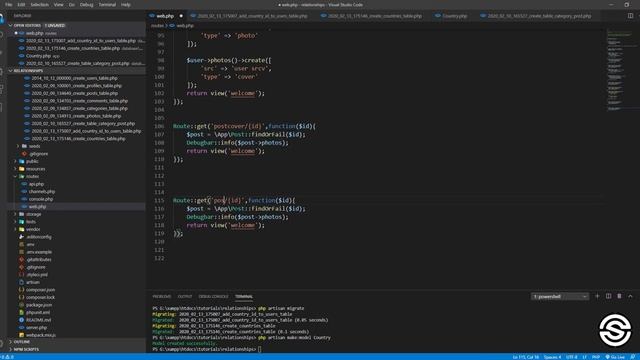Viewport: 640px width, 360px height.
Task: Add a new terminal with the plus icon
Action: pyautogui.click(x=597, y=296)
